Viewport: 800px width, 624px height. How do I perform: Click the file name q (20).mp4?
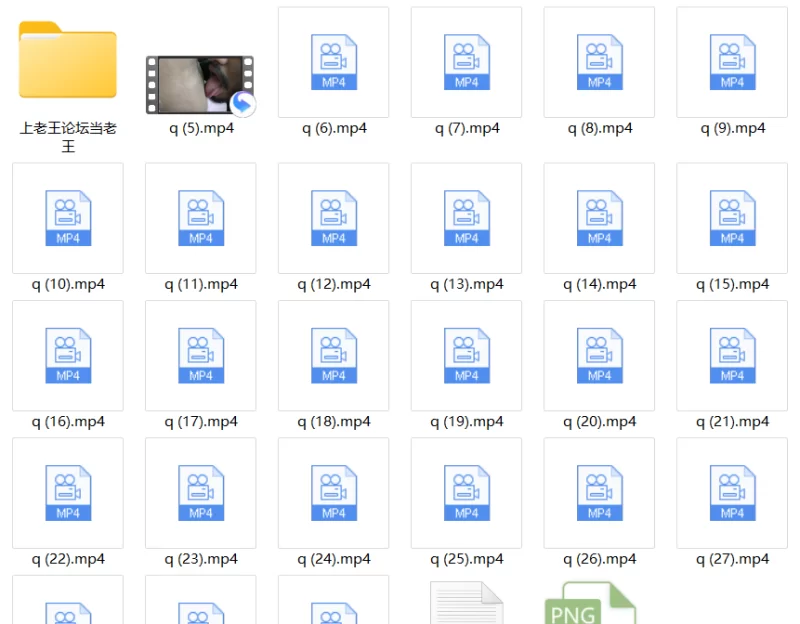click(600, 421)
